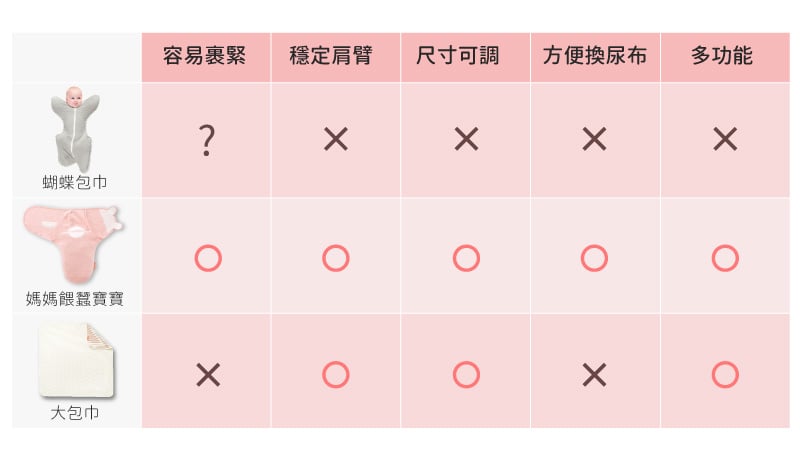Image resolution: width=800 pixels, height=460 pixels.
Task: Click the circle for 媽媽餵蠶寶寶 容易裹緊
Action: click(207, 258)
